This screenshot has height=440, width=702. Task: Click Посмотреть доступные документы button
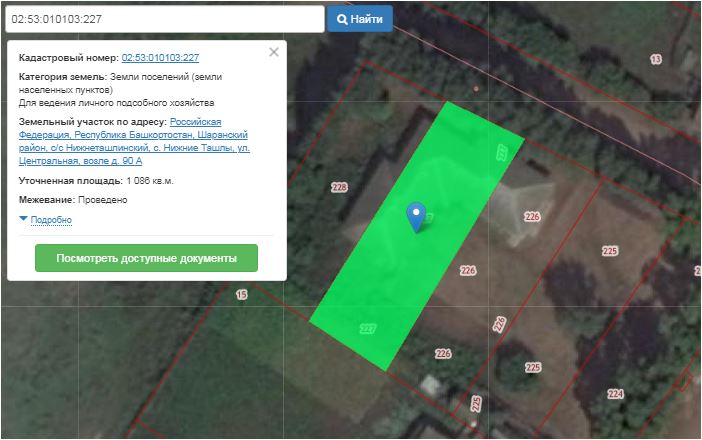[146, 258]
